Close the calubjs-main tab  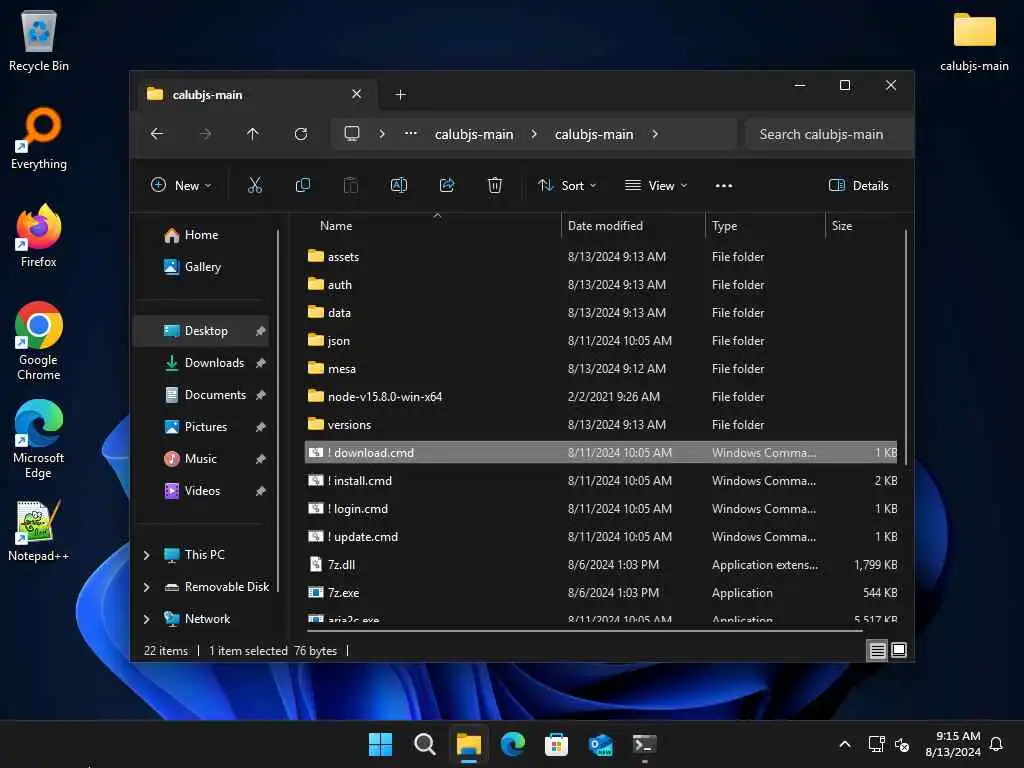pos(357,94)
